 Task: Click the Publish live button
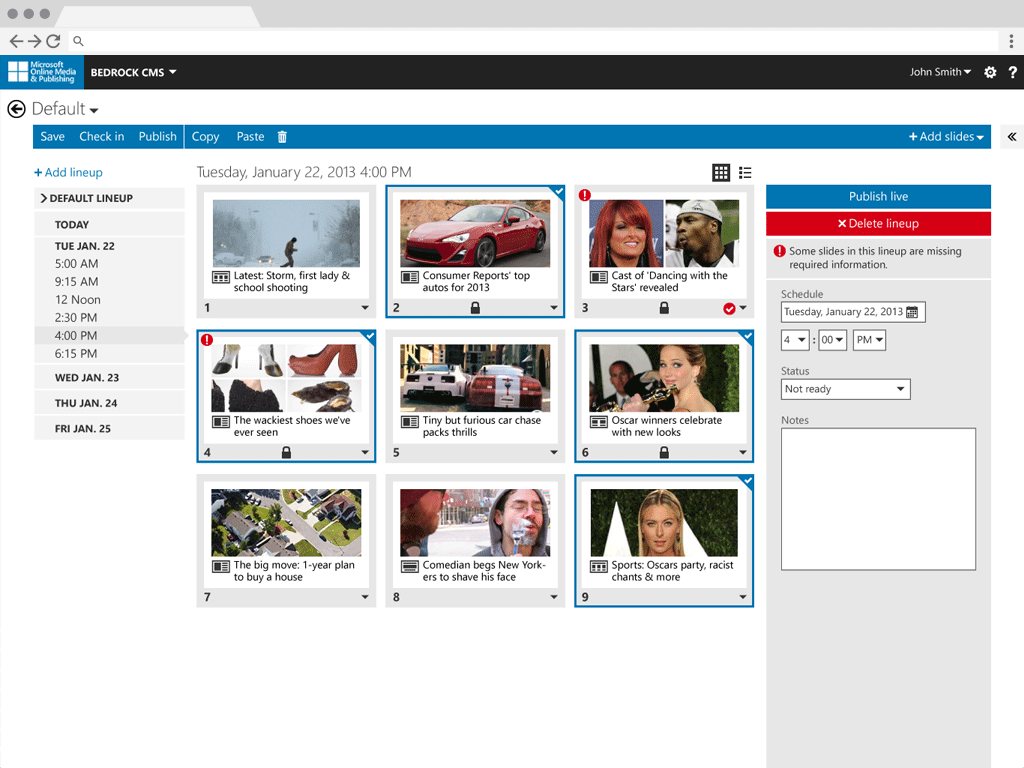coord(878,197)
